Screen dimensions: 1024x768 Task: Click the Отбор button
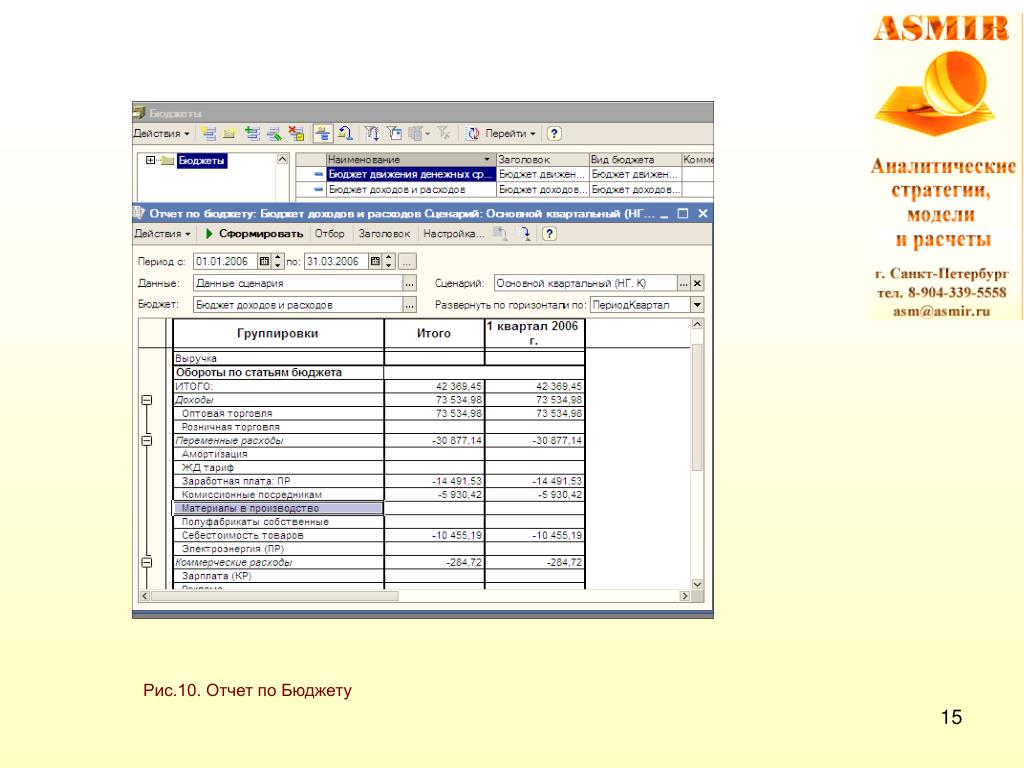[x=329, y=234]
